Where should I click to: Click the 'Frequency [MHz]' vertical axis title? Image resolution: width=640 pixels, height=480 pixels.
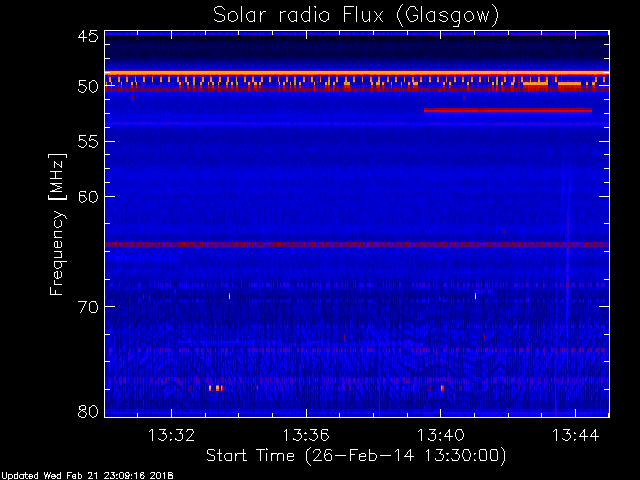pyautogui.click(x=57, y=224)
